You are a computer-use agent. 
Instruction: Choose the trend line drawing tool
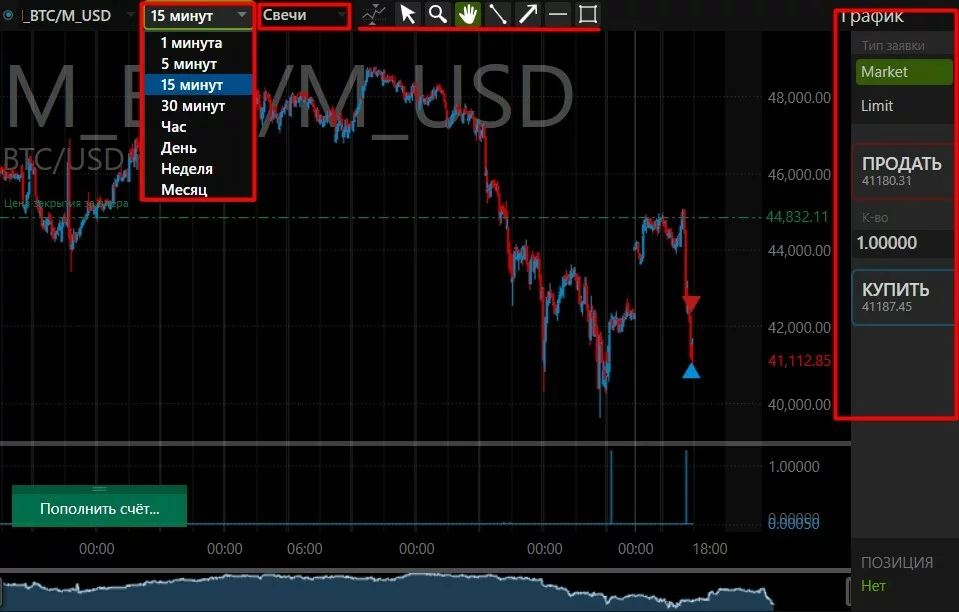pos(497,14)
